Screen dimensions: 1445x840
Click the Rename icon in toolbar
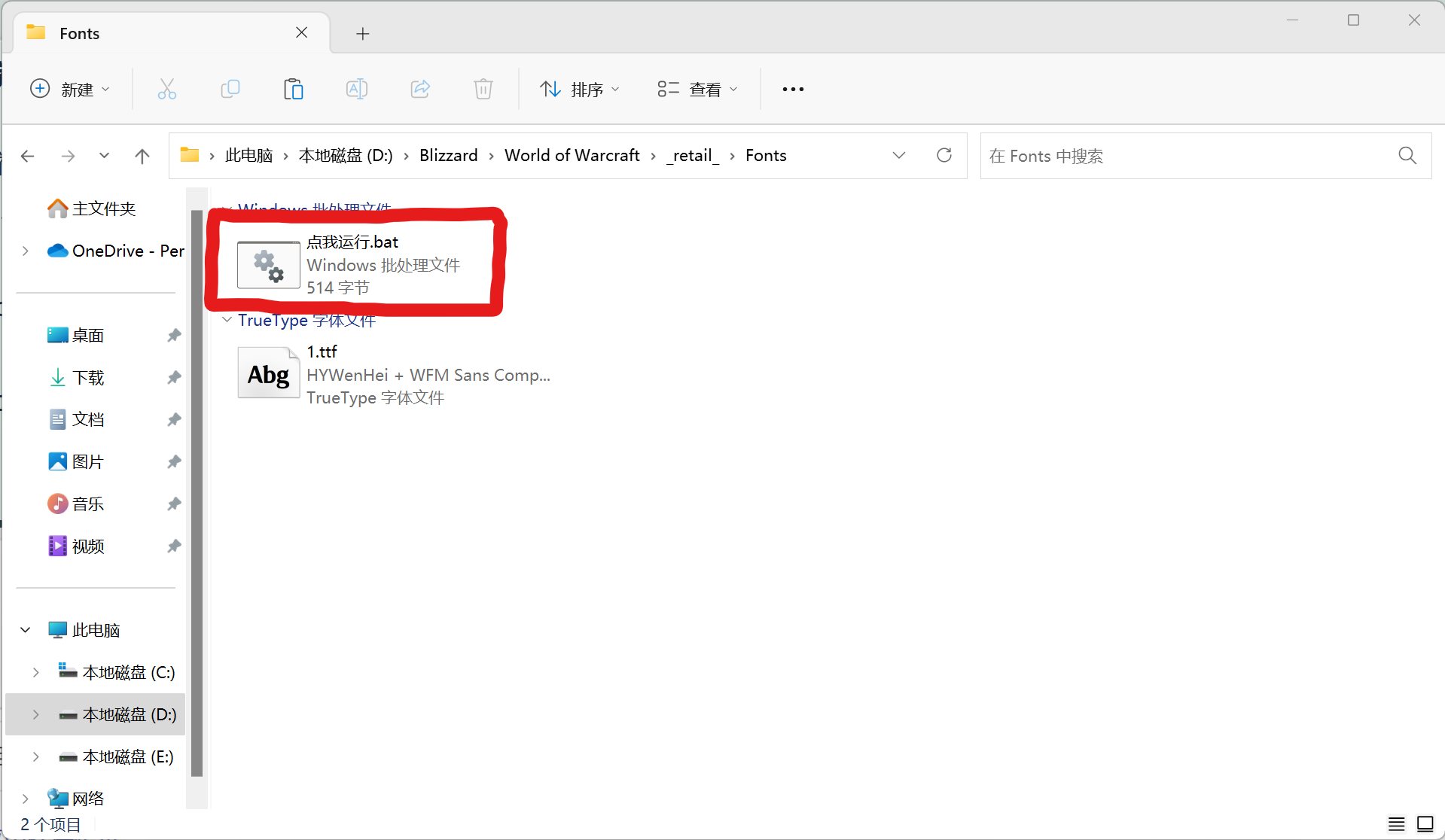(x=356, y=90)
